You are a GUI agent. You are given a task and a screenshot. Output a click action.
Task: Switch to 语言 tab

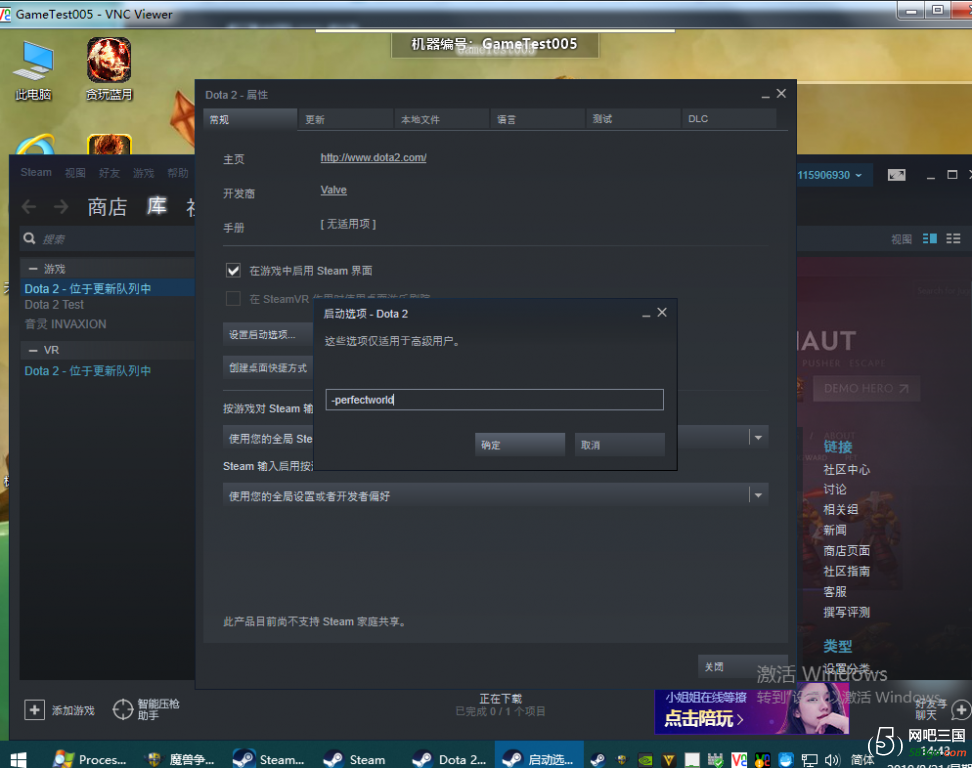coord(538,119)
